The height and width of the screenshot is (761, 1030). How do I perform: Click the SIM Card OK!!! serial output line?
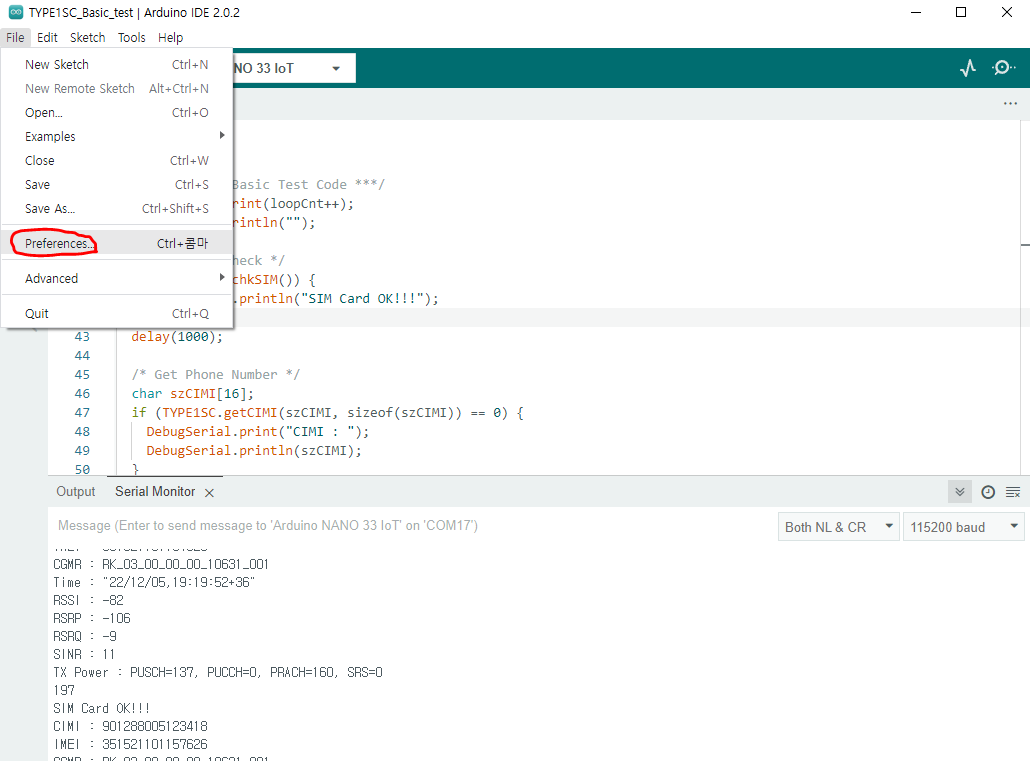(101, 708)
